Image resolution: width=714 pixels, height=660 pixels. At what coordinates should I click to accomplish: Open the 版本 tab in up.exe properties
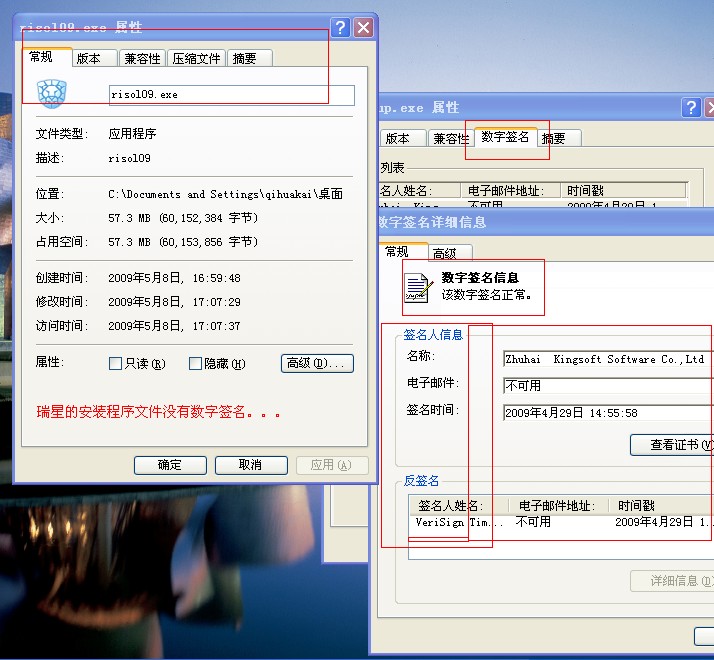(402, 138)
